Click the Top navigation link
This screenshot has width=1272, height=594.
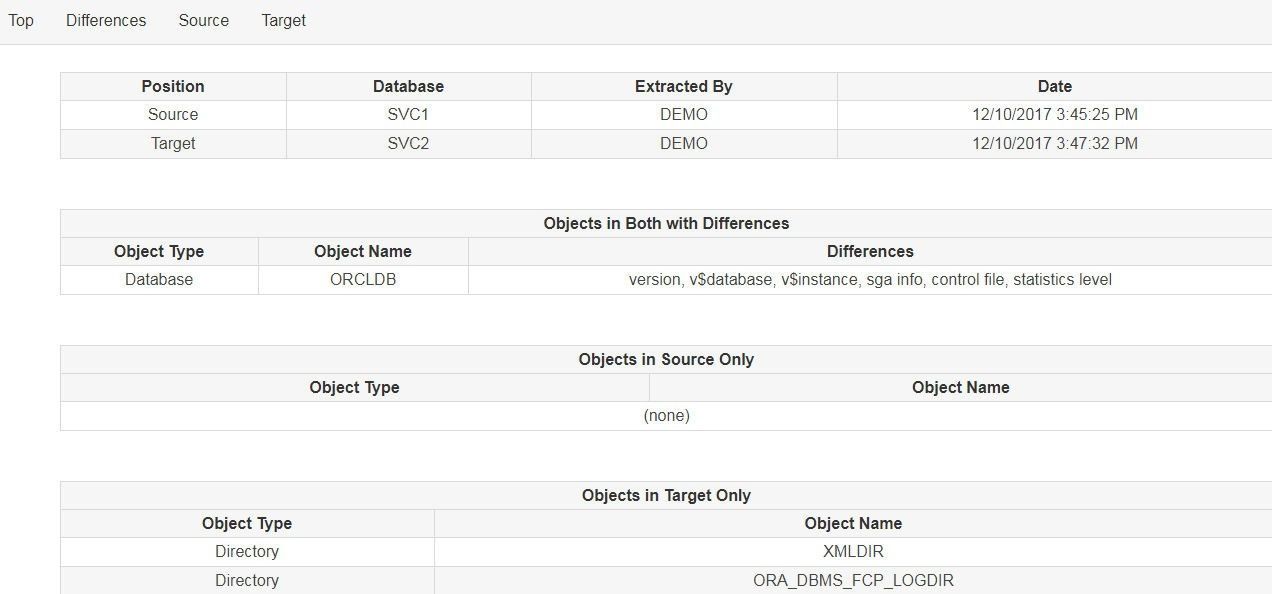point(21,20)
